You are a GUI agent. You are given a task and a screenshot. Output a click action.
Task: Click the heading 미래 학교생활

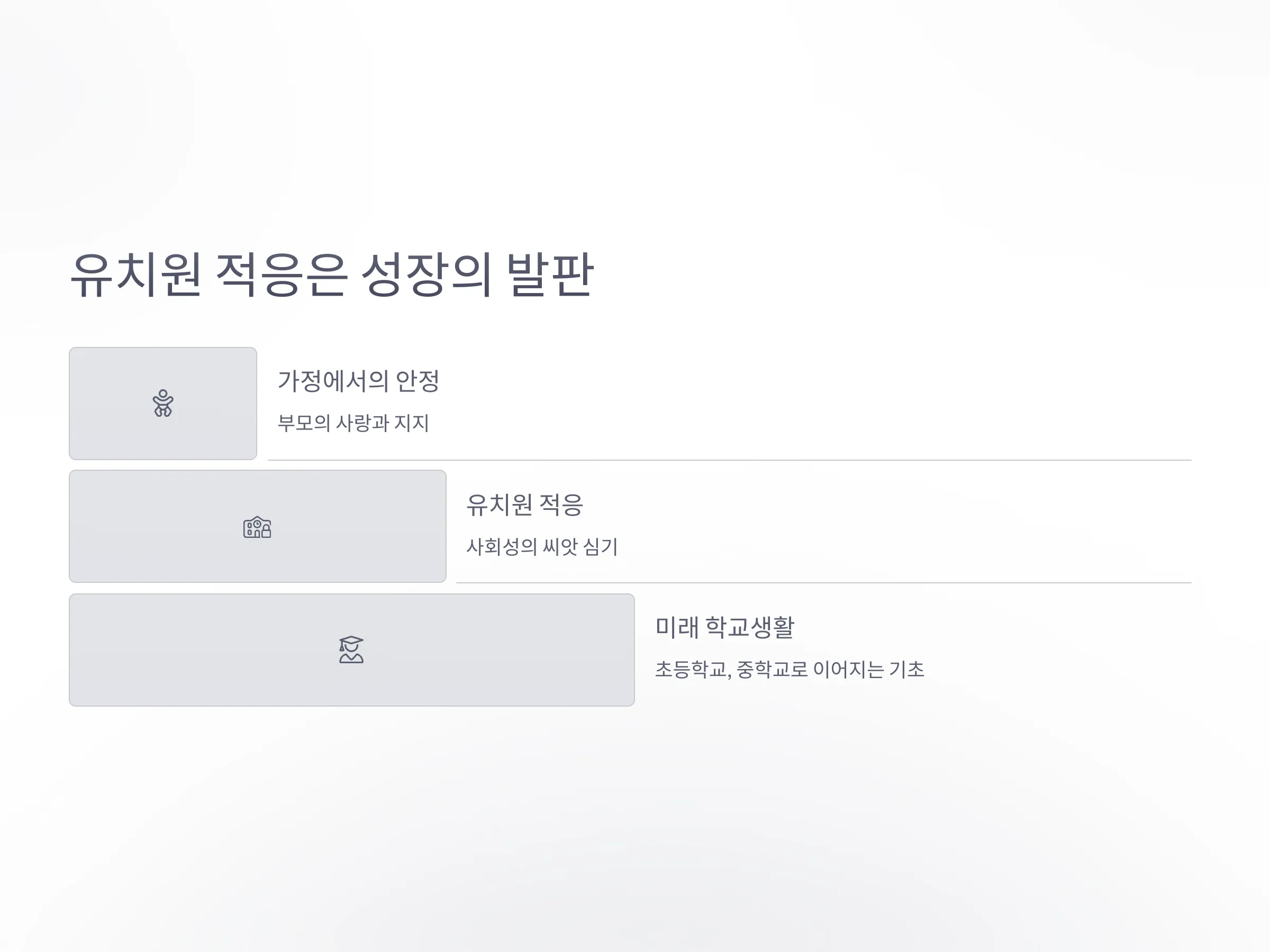pos(724,627)
